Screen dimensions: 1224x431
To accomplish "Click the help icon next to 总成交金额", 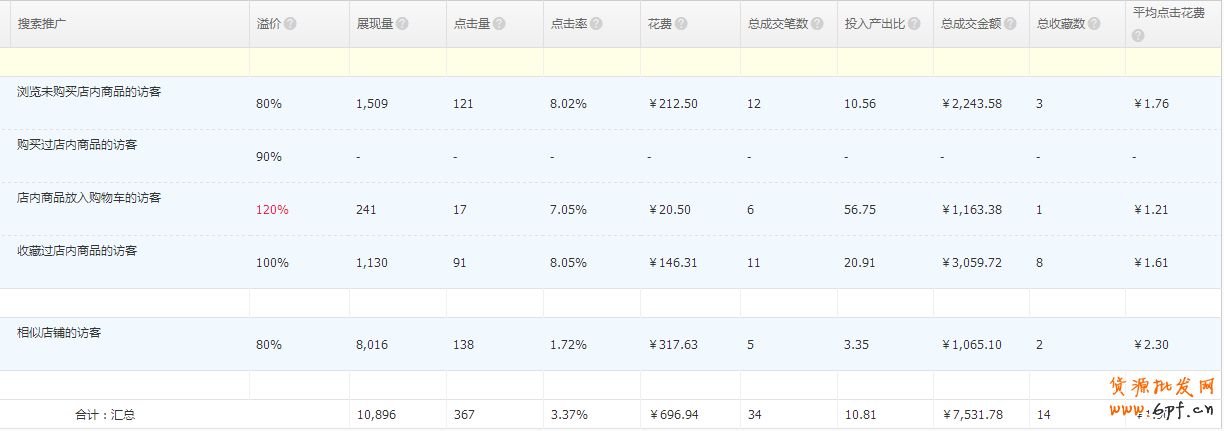I will click(1011, 24).
